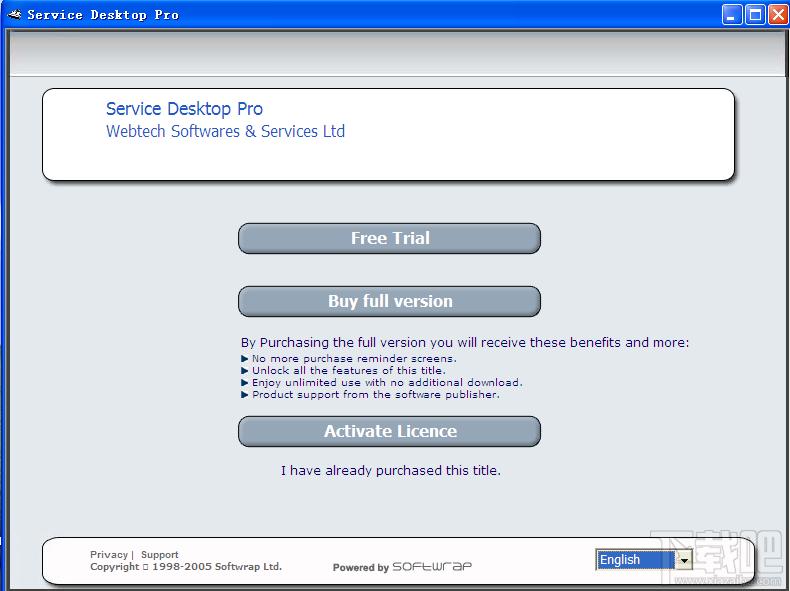Click the Webtech Softwares & Services Ltd text
The image size is (790, 591).
pyautogui.click(x=225, y=132)
